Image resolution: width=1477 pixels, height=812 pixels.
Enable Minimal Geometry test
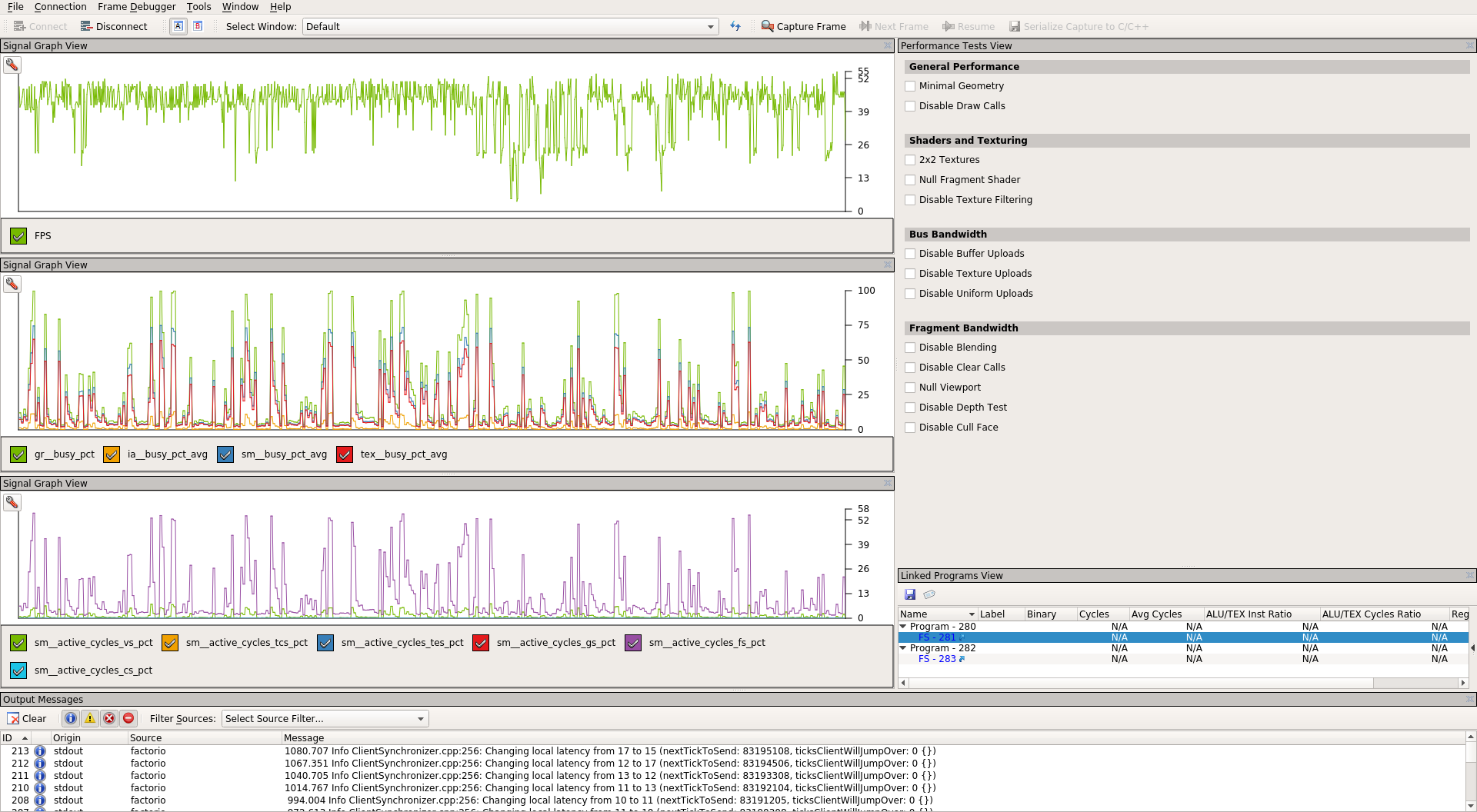[910, 86]
